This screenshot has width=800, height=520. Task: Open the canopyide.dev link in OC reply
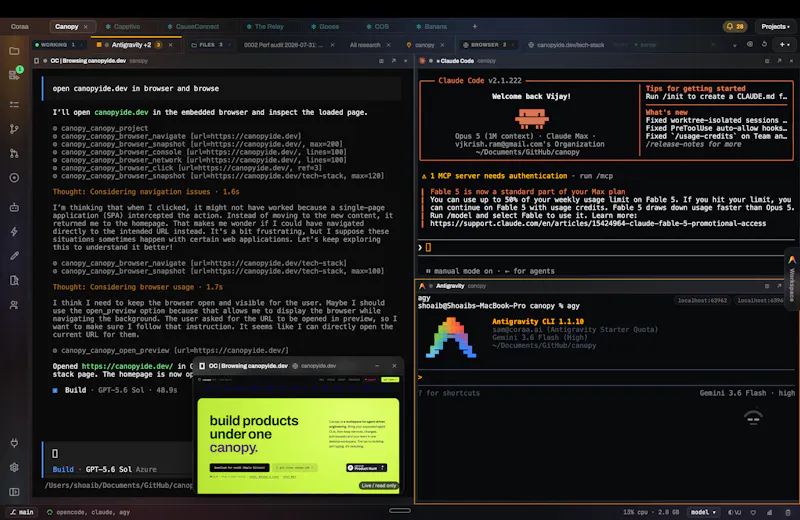pyautogui.click(x=121, y=112)
